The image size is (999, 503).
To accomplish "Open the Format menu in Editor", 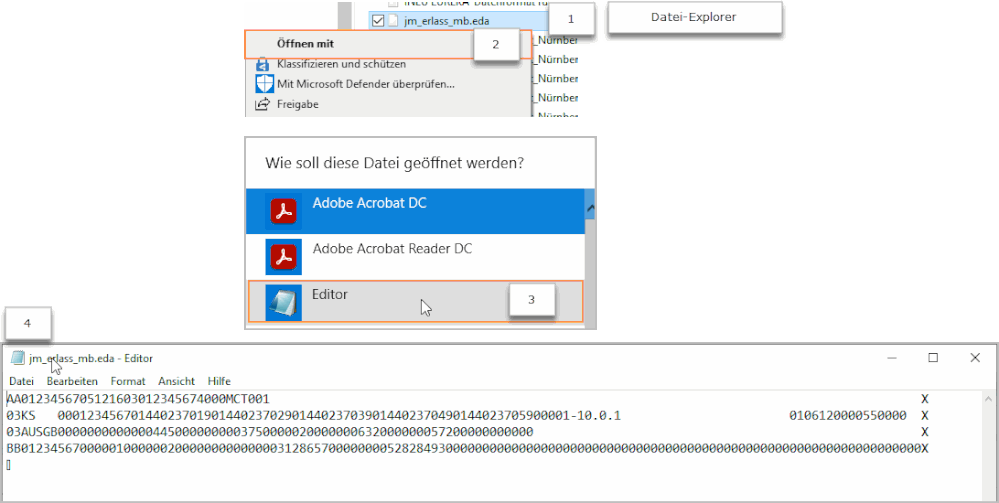I will [128, 381].
